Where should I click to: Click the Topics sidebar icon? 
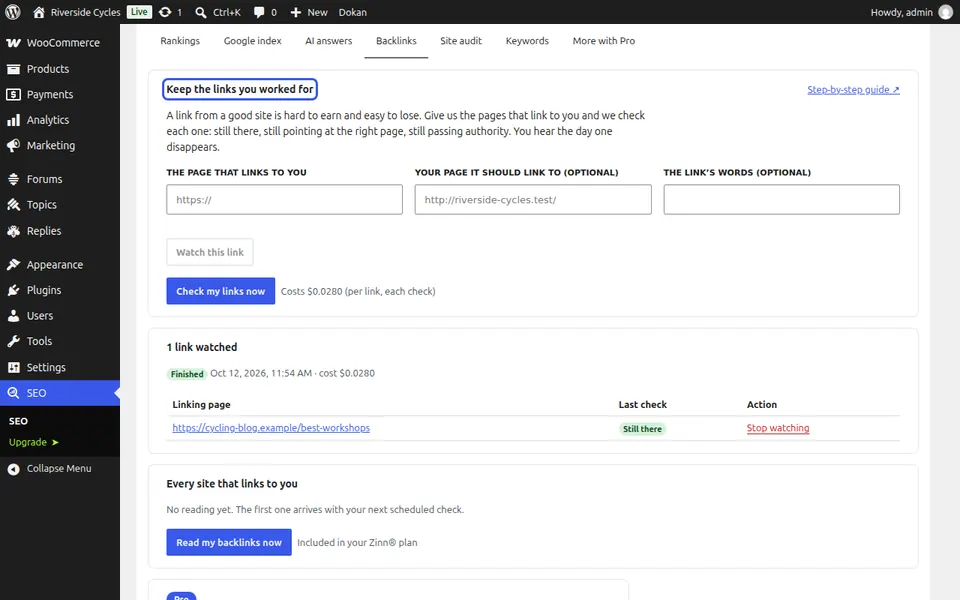(x=13, y=205)
